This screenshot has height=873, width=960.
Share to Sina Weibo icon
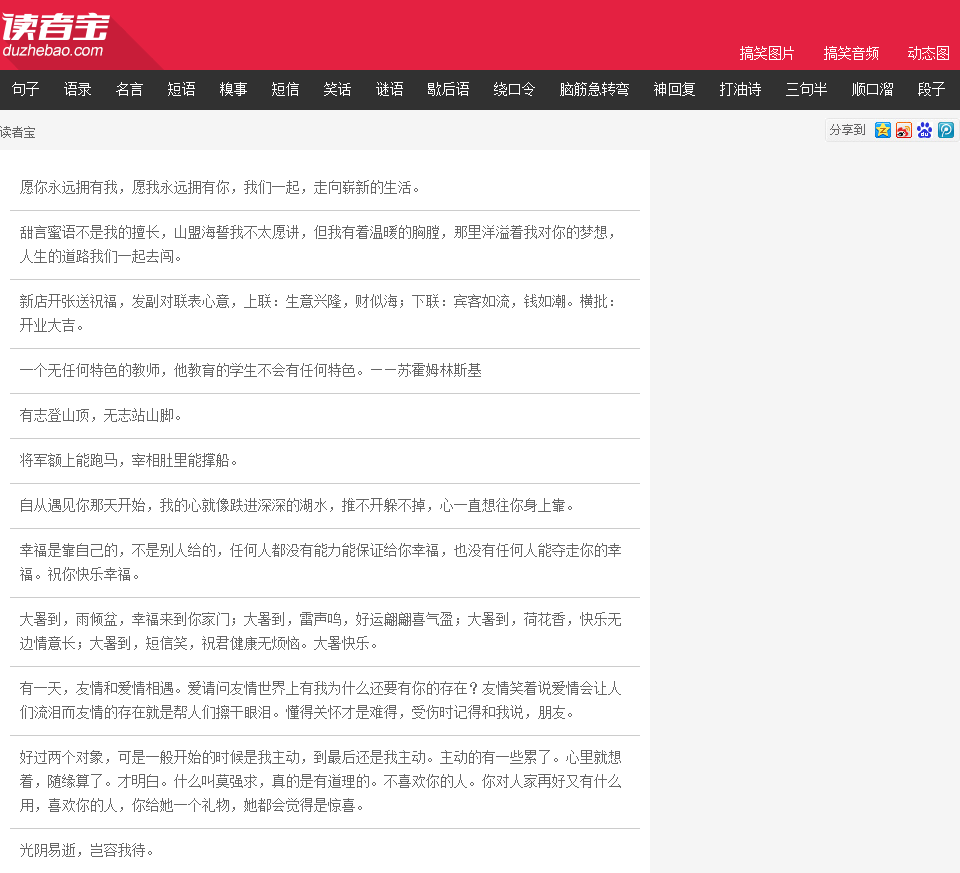[x=903, y=130]
